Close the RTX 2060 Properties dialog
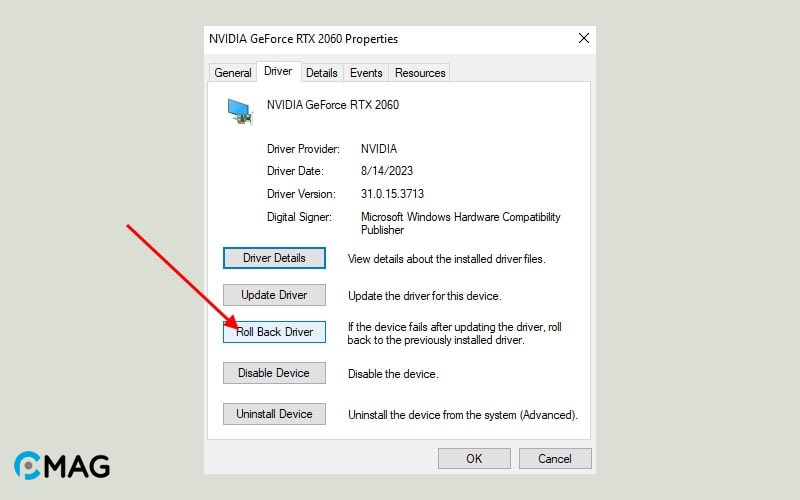Screen dimensions: 800x500 coord(584,38)
